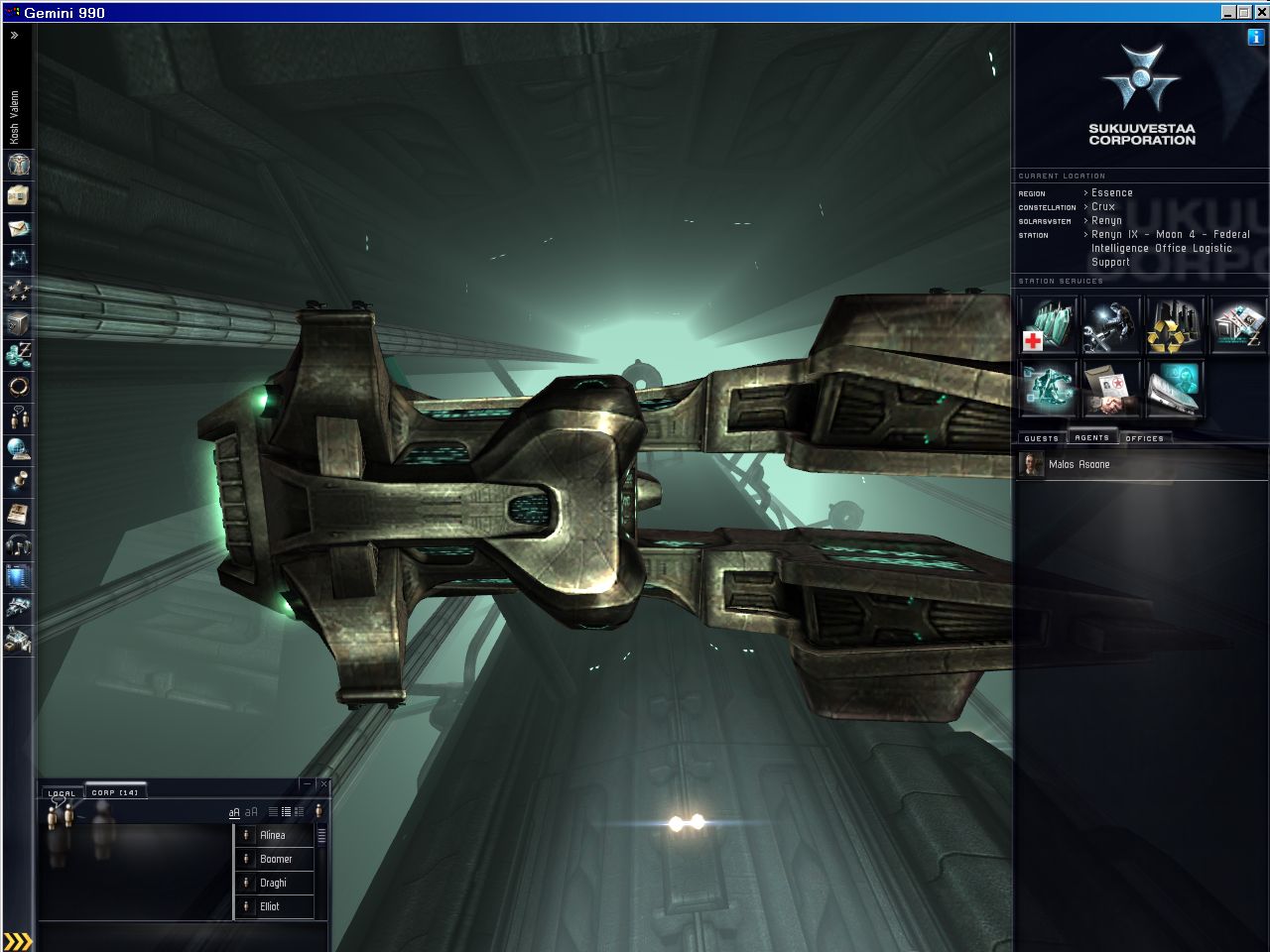Open the people-and-places icon in sidebar

pos(18,417)
